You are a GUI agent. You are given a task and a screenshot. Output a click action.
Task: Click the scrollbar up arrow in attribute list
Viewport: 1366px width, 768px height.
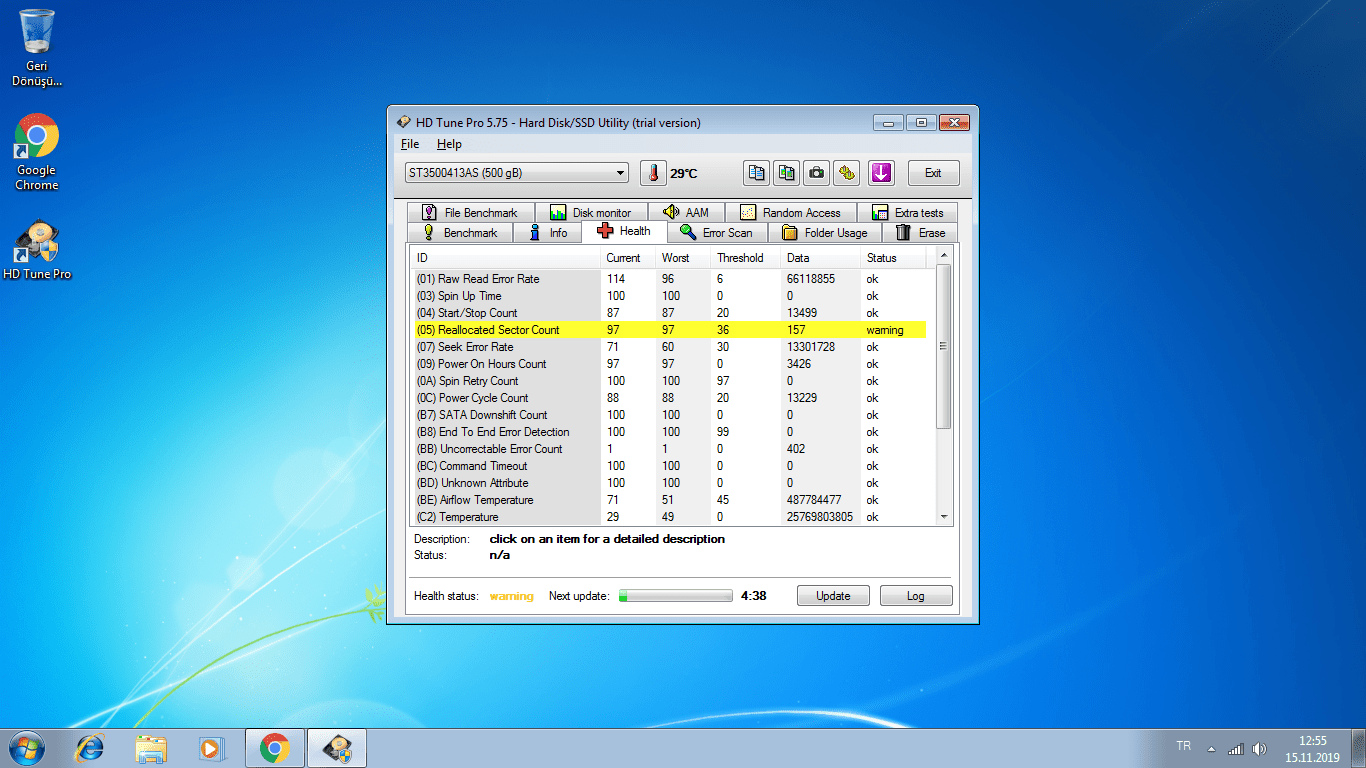(x=944, y=256)
